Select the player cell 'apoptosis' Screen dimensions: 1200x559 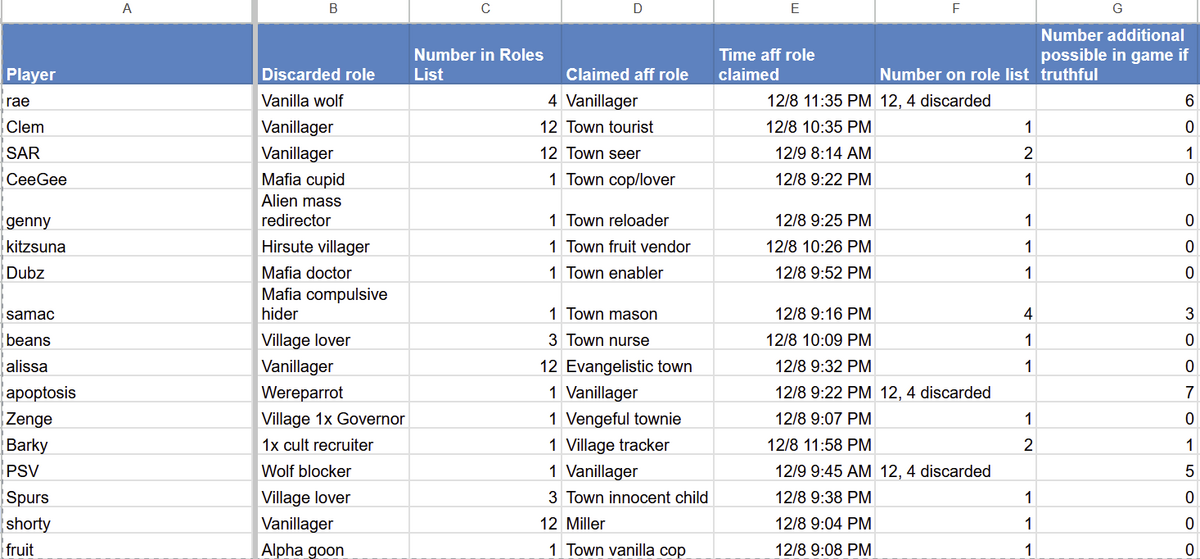pos(40,393)
